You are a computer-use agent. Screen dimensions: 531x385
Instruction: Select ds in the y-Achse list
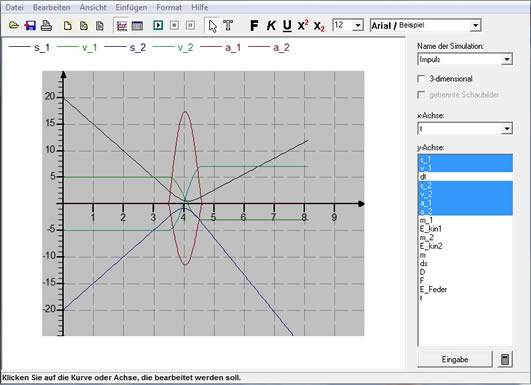point(465,263)
